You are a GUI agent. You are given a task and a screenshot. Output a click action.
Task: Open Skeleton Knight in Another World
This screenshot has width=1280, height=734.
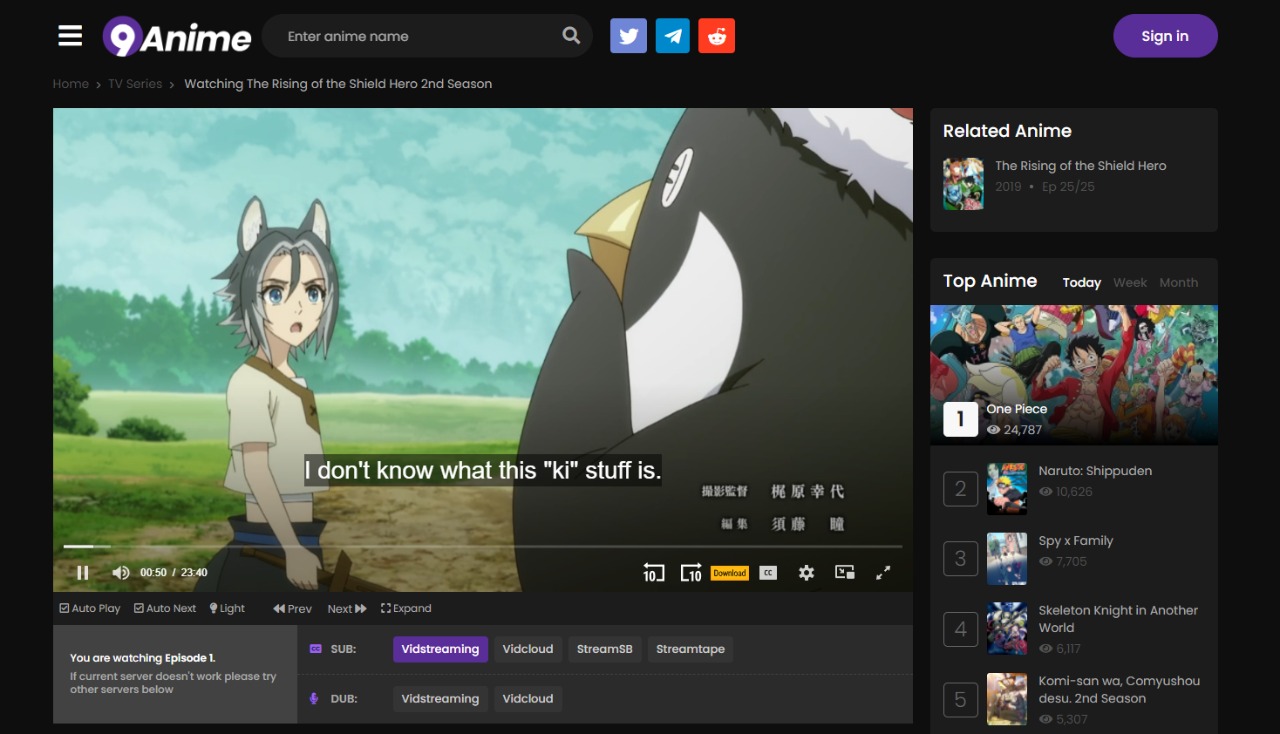point(1118,619)
